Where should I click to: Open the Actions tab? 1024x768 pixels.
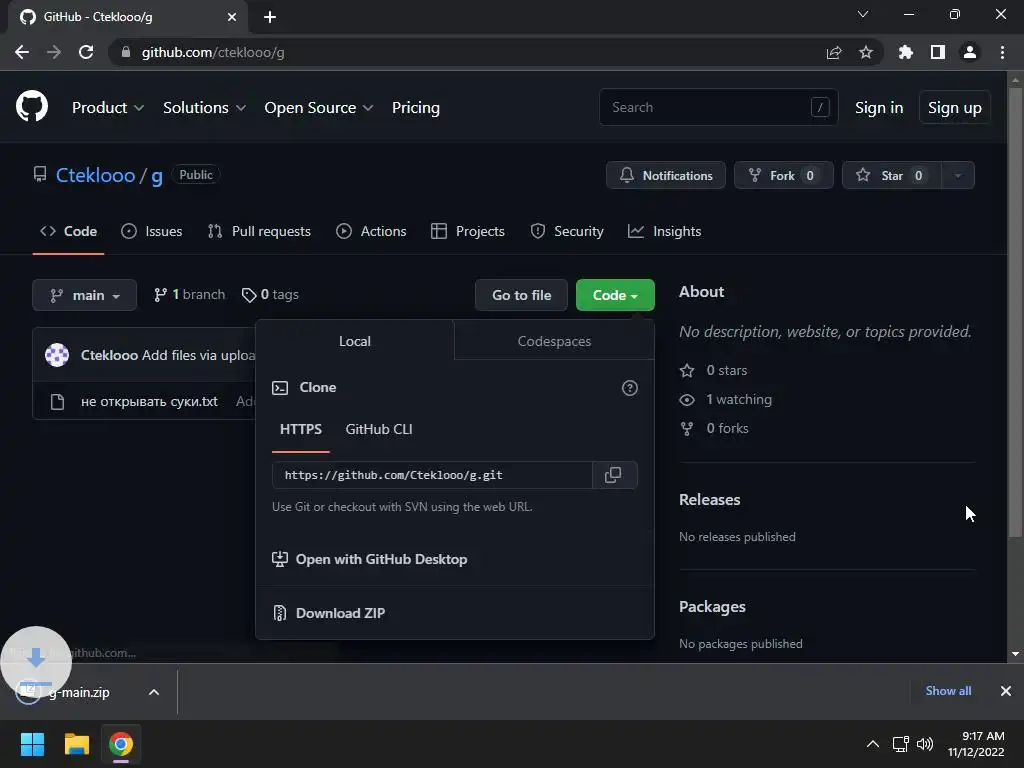pos(371,231)
